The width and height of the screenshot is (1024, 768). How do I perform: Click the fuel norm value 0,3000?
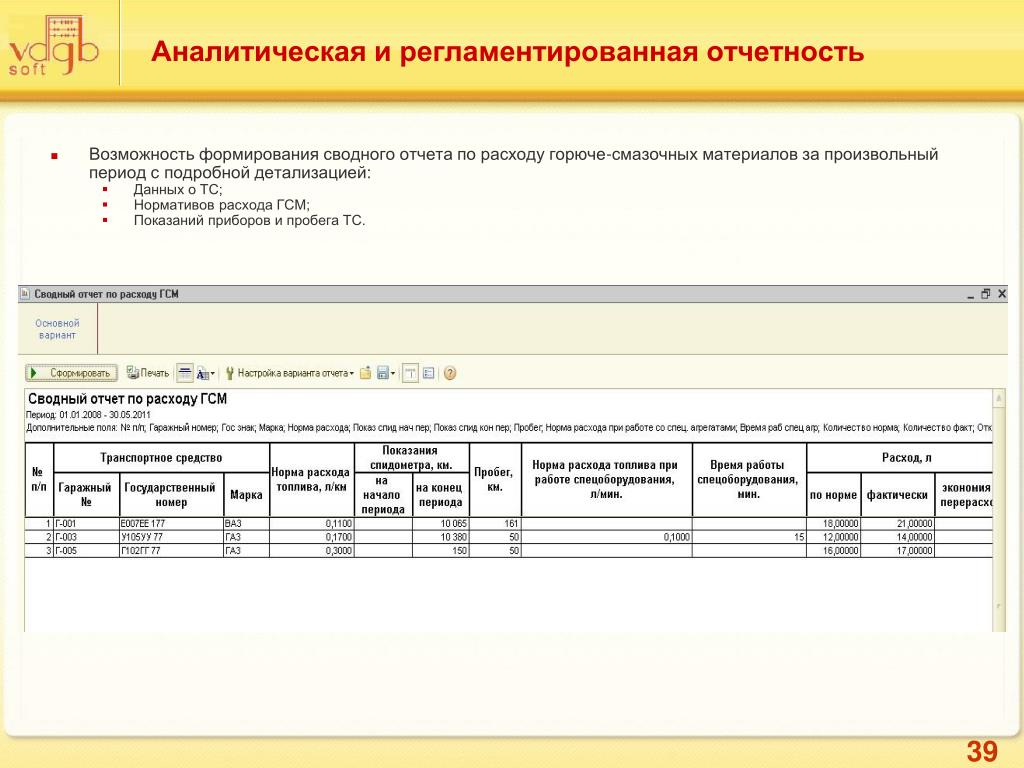[x=312, y=551]
